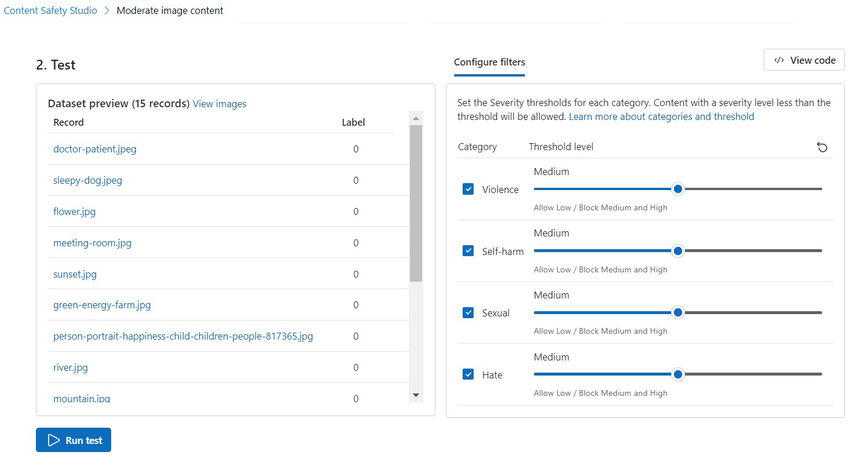
Task: Start the Run test button
Action: click(x=74, y=440)
